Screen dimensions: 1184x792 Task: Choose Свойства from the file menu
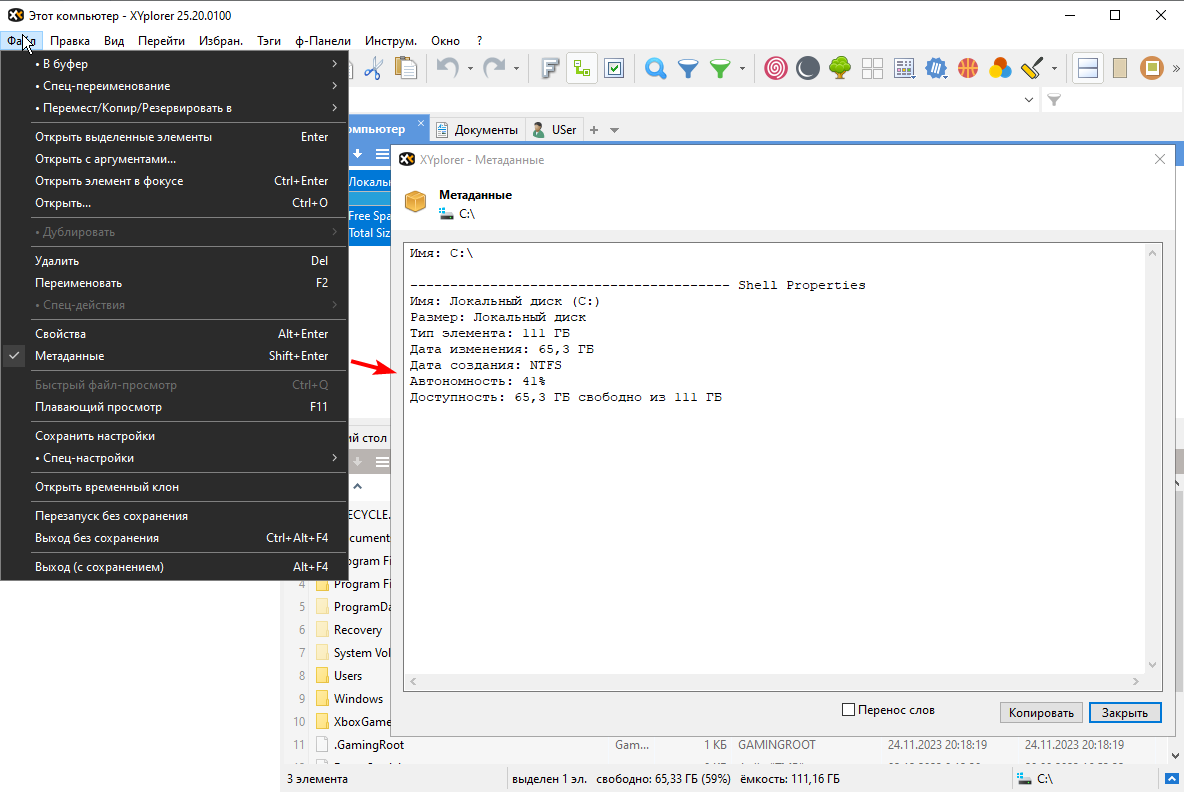coord(174,334)
